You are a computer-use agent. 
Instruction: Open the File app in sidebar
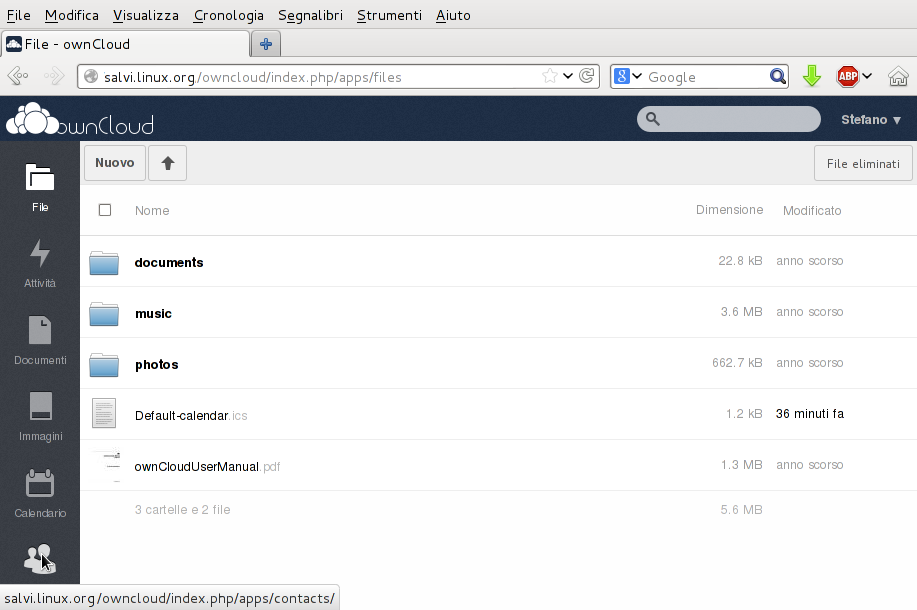coord(40,186)
